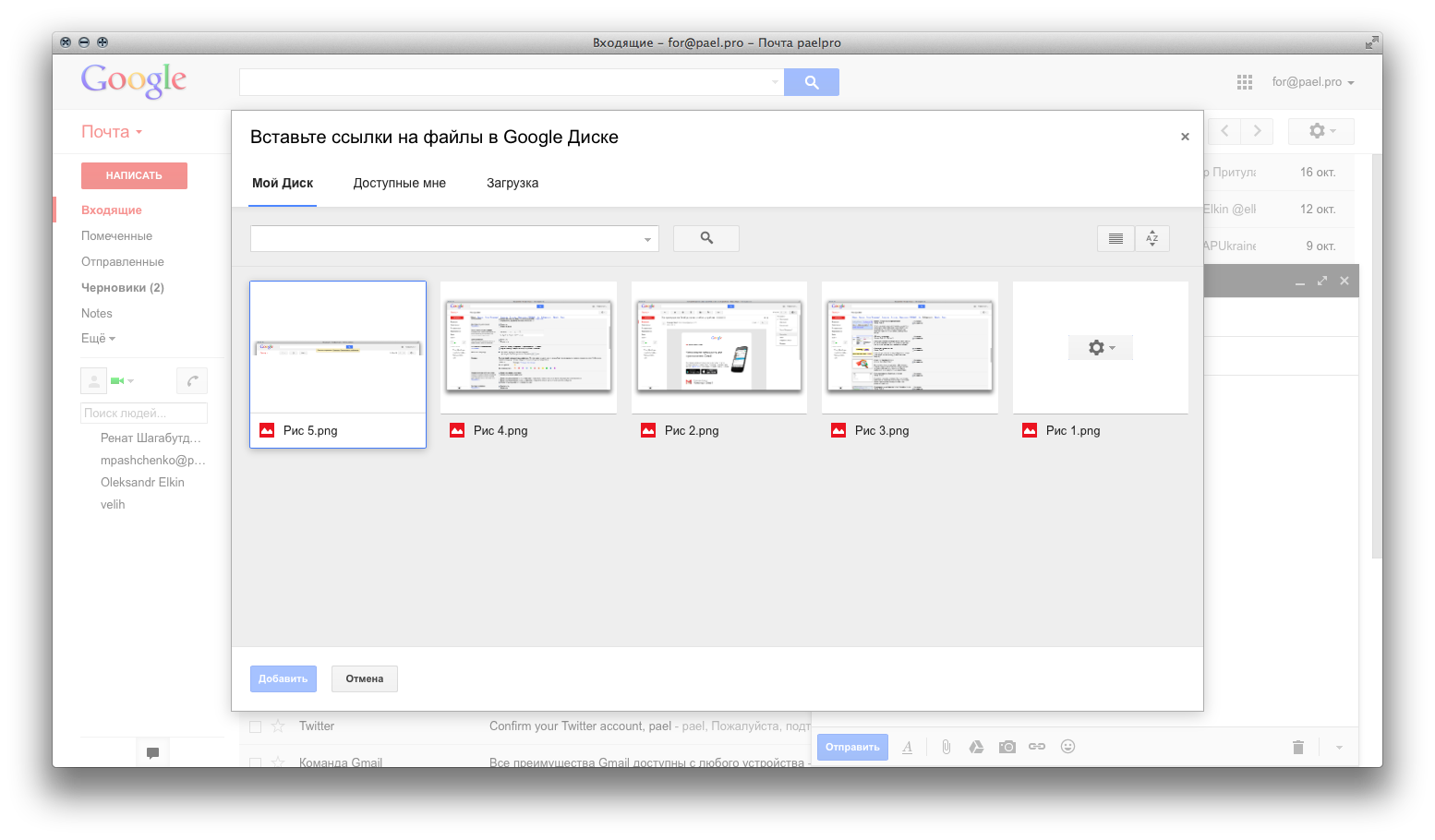The image size is (1435, 840).
Task: Click the Отмена button
Action: point(364,678)
